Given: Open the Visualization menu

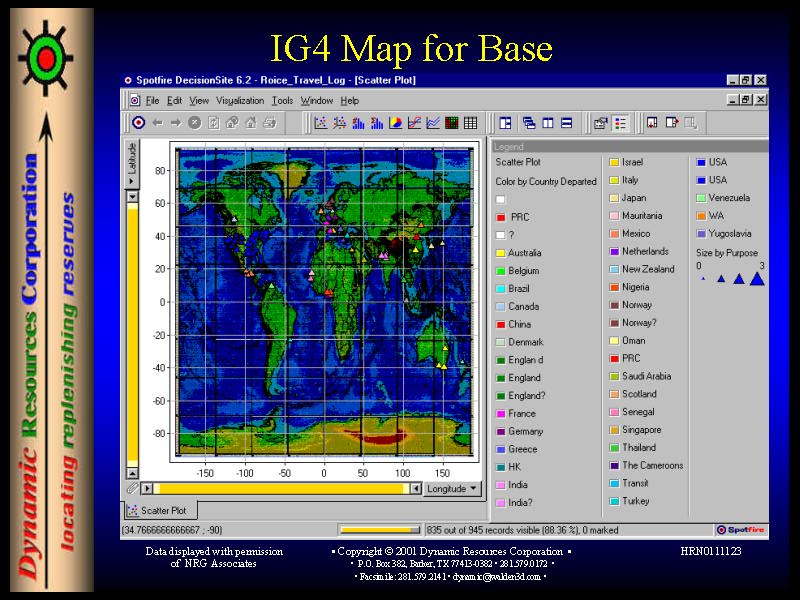Looking at the screenshot, I should pyautogui.click(x=240, y=101).
